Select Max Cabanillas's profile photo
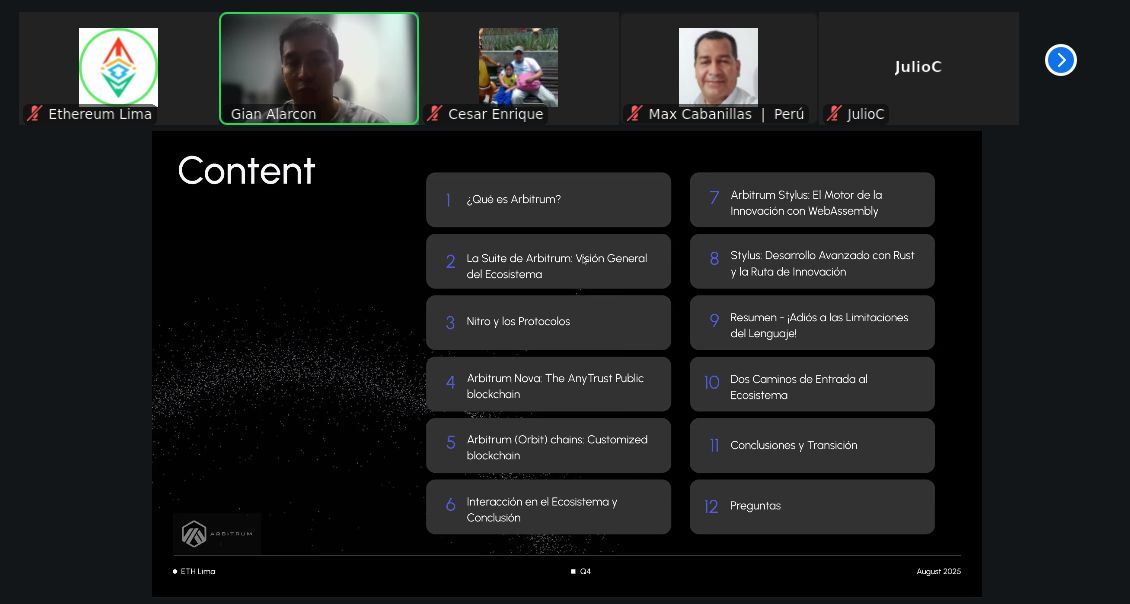Viewport: 1130px width, 604px height. pyautogui.click(x=718, y=67)
